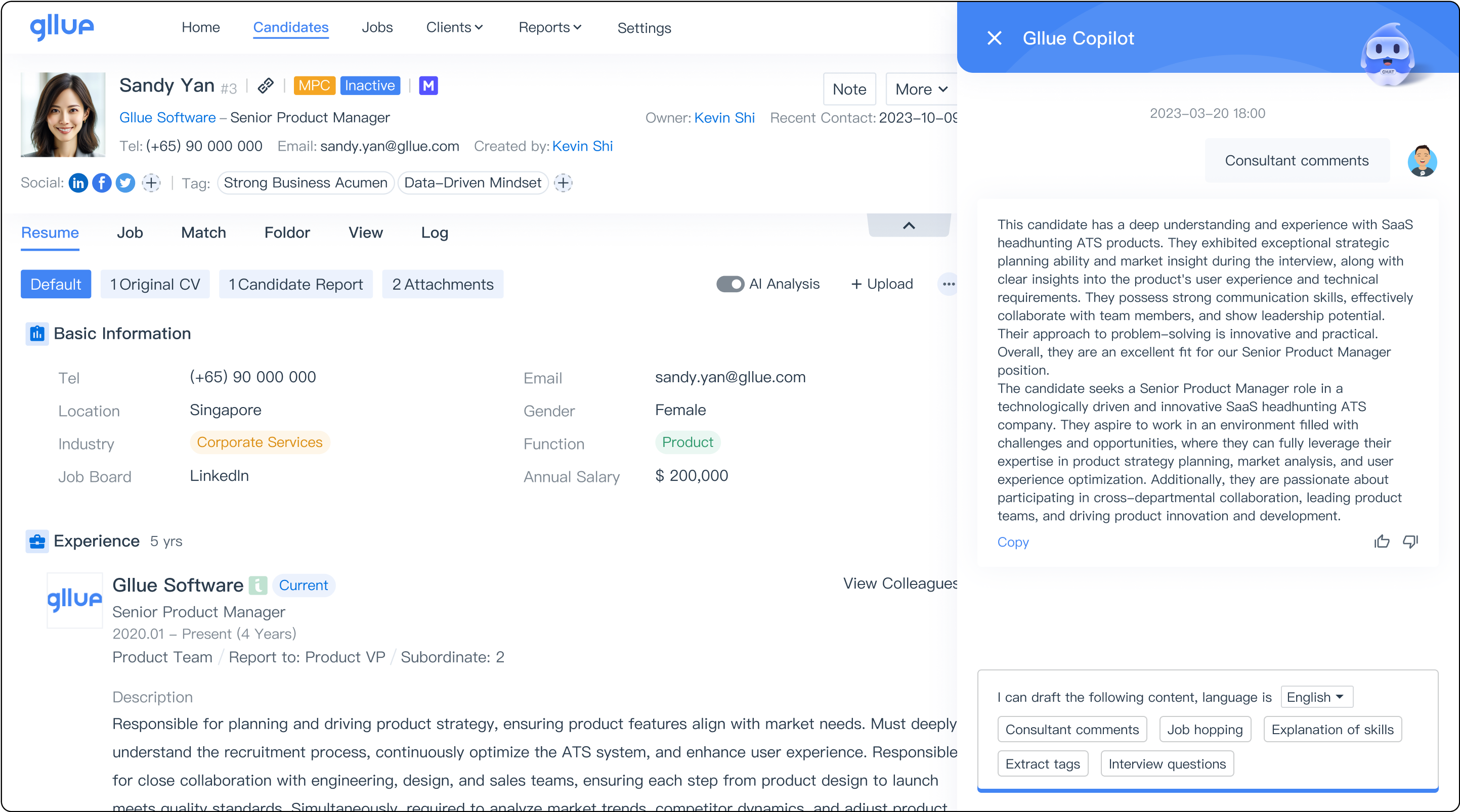
Task: Open the 1 Candidate Report tab
Action: click(296, 284)
